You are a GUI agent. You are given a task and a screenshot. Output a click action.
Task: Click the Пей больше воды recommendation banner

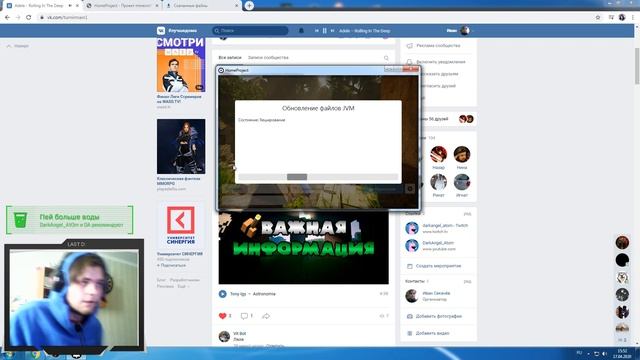(70, 220)
